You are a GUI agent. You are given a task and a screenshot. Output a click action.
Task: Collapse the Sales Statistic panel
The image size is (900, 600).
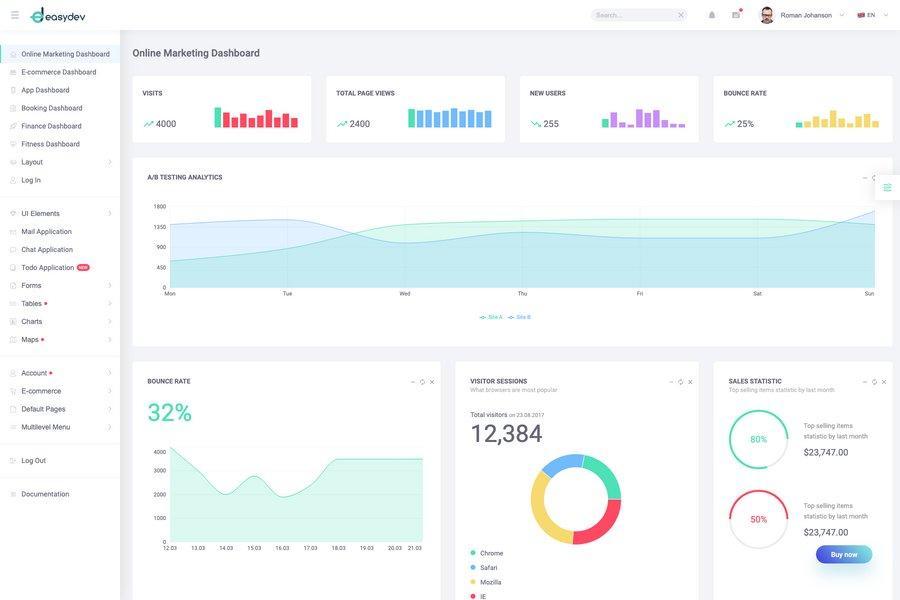coord(863,380)
